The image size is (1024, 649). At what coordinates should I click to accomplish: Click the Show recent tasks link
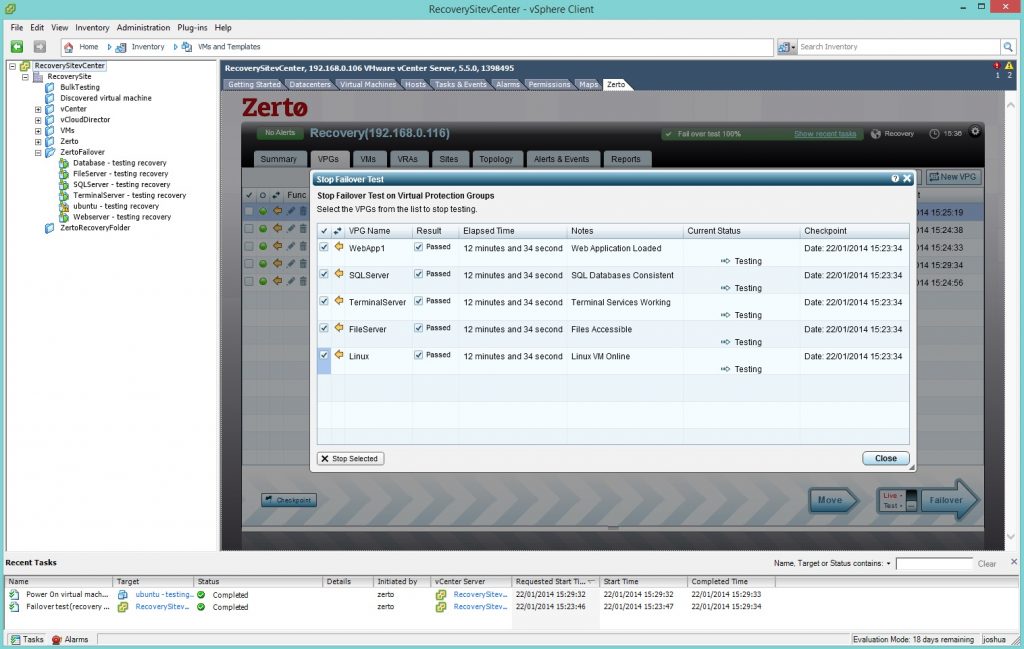coord(825,134)
